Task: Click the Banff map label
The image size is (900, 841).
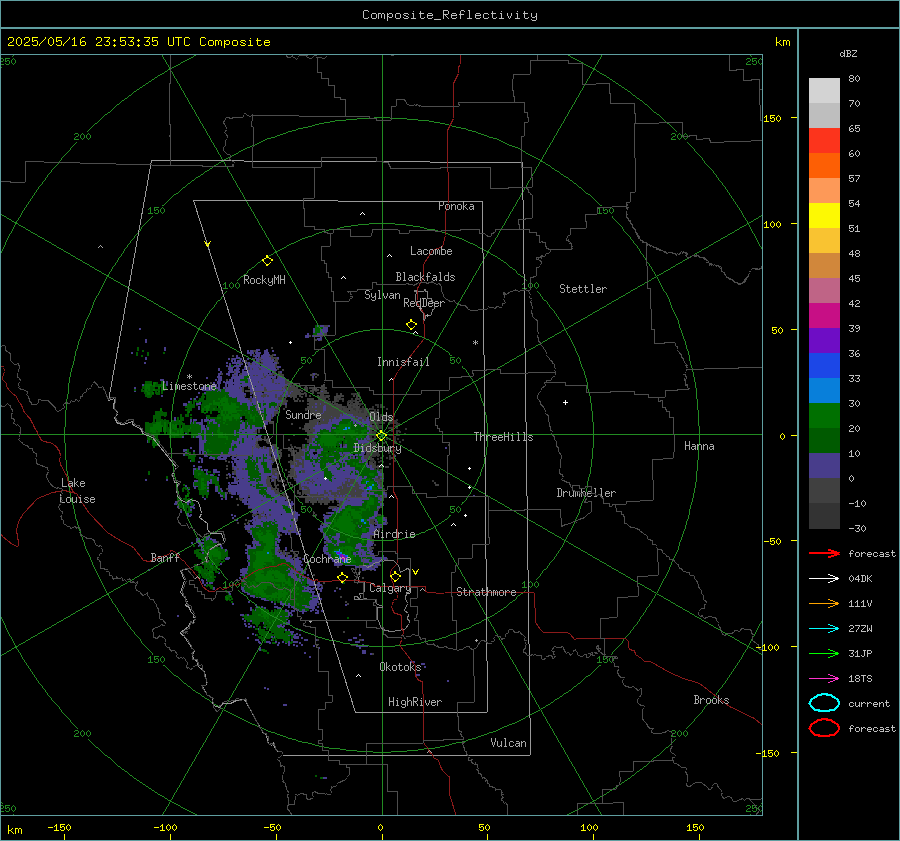Action: 165,557
